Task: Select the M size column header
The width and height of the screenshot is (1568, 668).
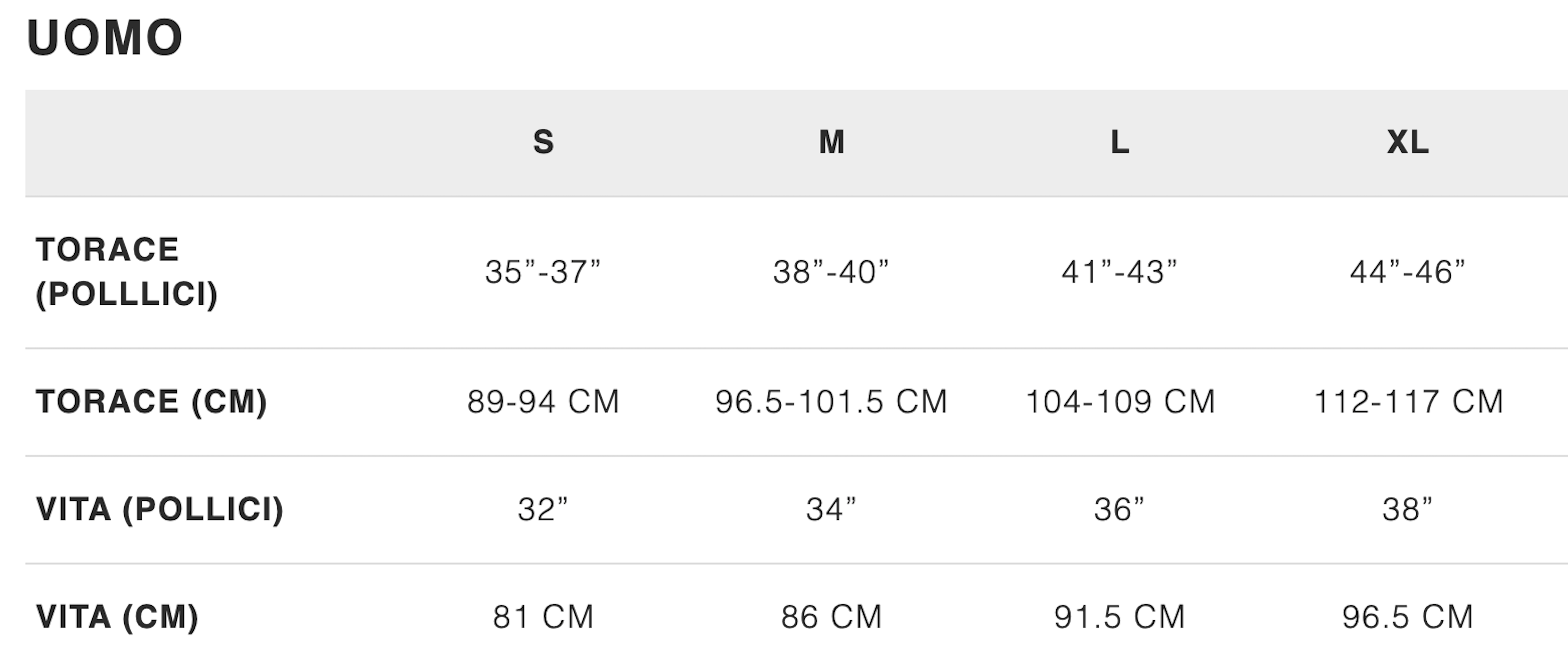Action: tap(831, 142)
